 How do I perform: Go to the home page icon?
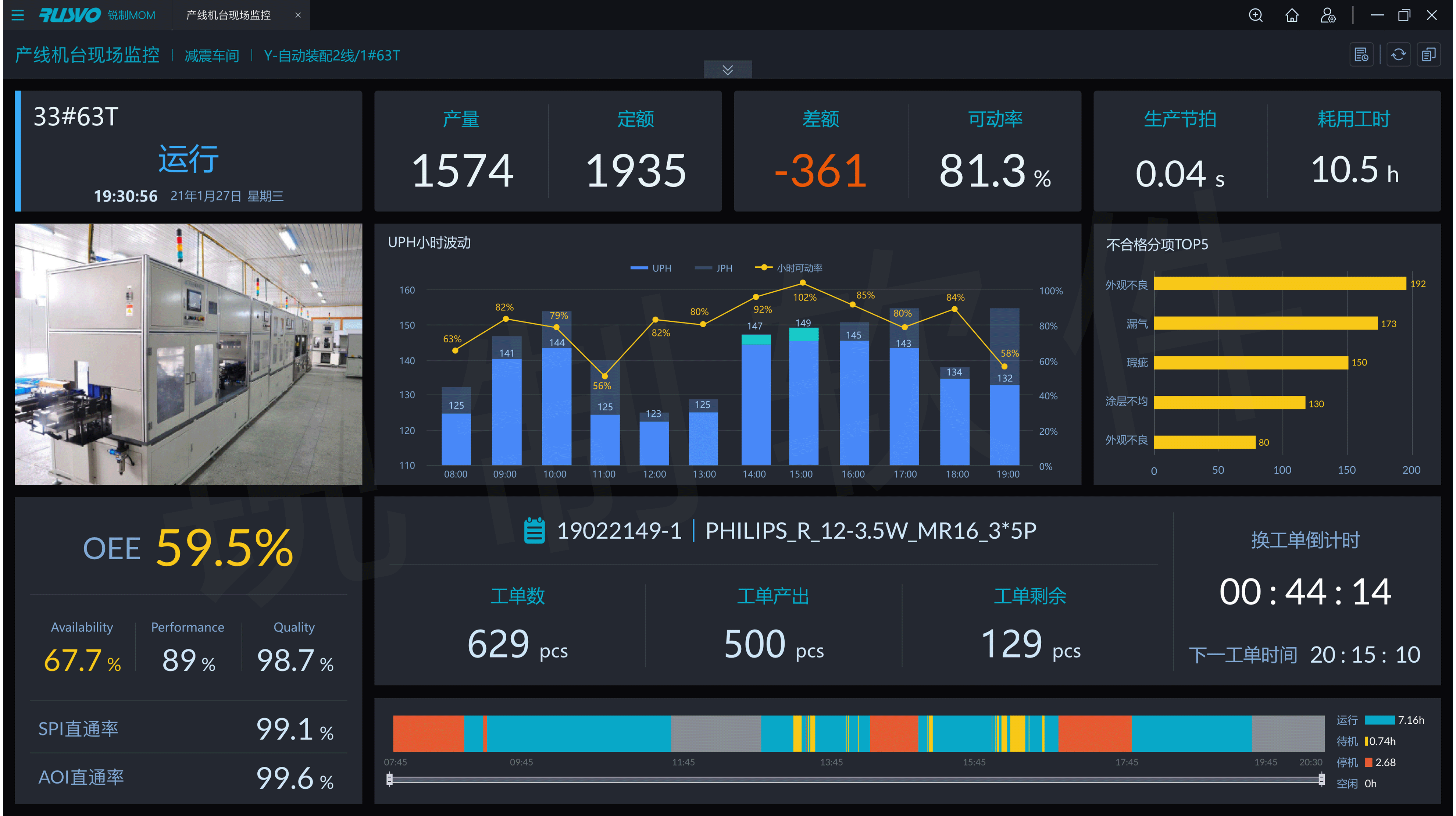tap(1292, 15)
